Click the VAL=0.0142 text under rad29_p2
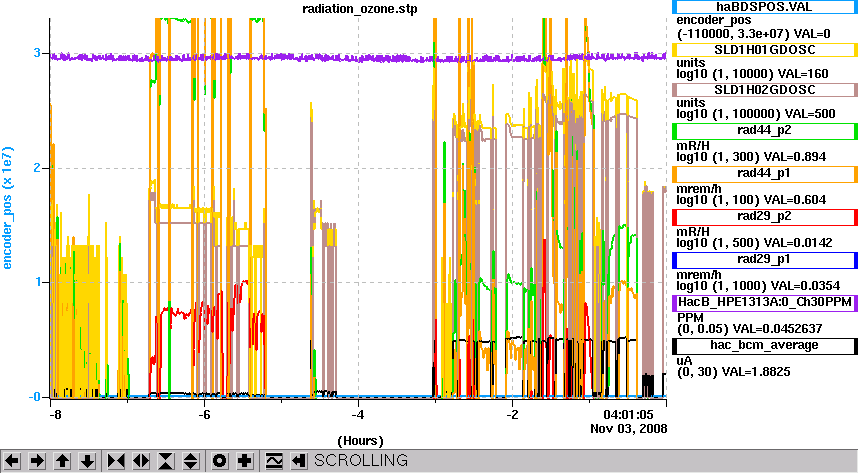Viewport: 858px width, 473px height. pyautogui.click(x=755, y=243)
